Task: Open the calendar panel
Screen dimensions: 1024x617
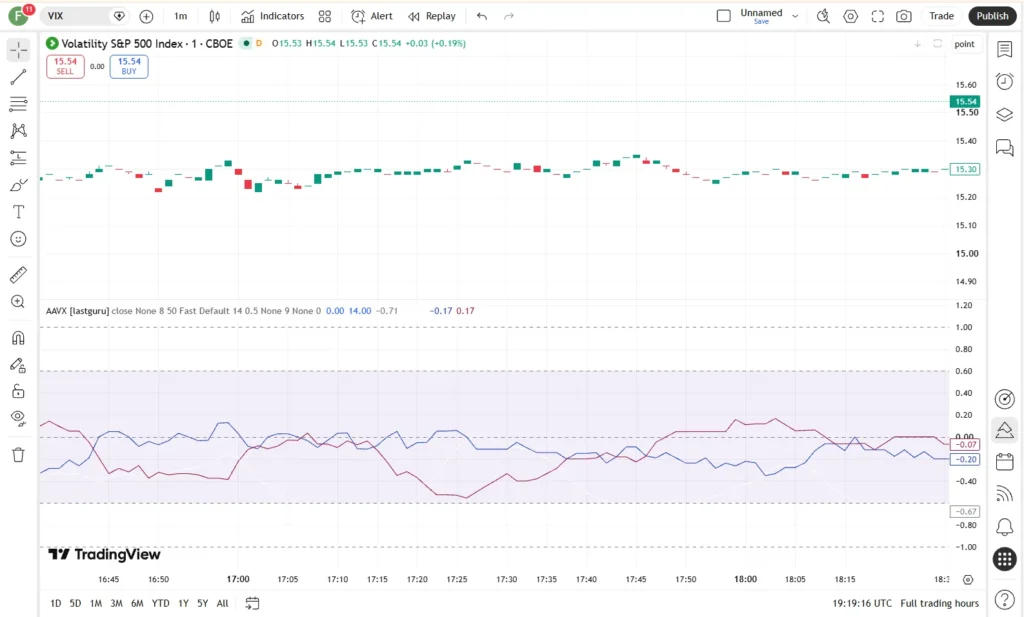Action: tap(1004, 462)
